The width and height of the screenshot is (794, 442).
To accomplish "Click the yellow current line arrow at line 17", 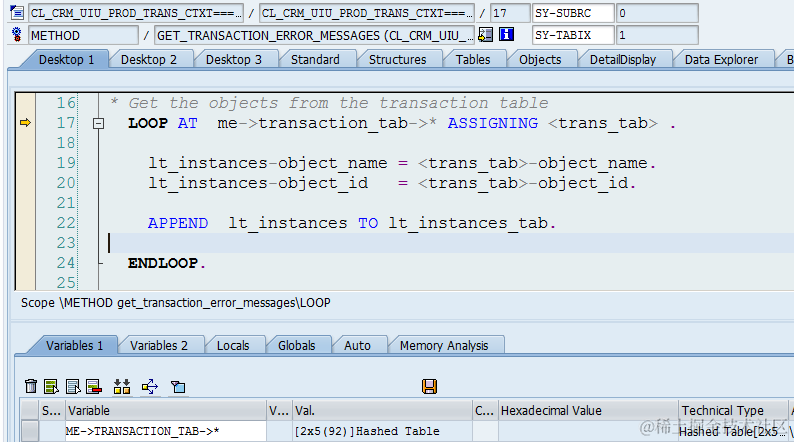I will [25, 123].
